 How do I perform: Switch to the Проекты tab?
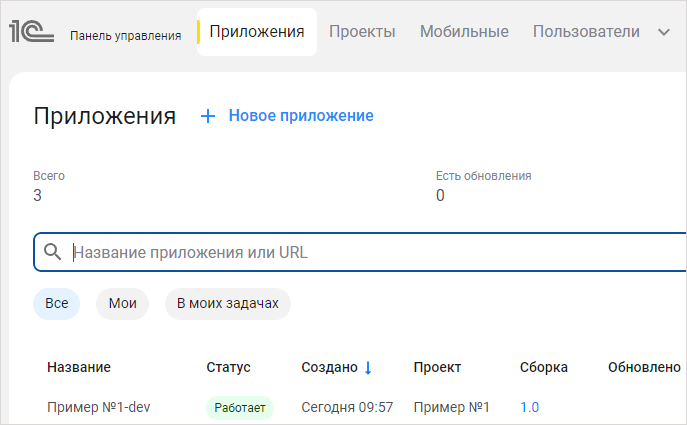(x=362, y=32)
